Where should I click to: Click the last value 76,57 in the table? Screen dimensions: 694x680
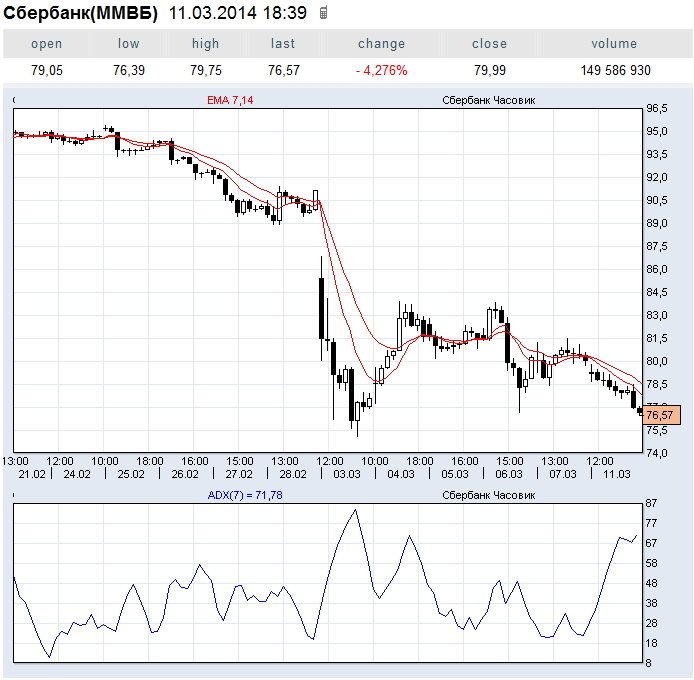pos(284,70)
